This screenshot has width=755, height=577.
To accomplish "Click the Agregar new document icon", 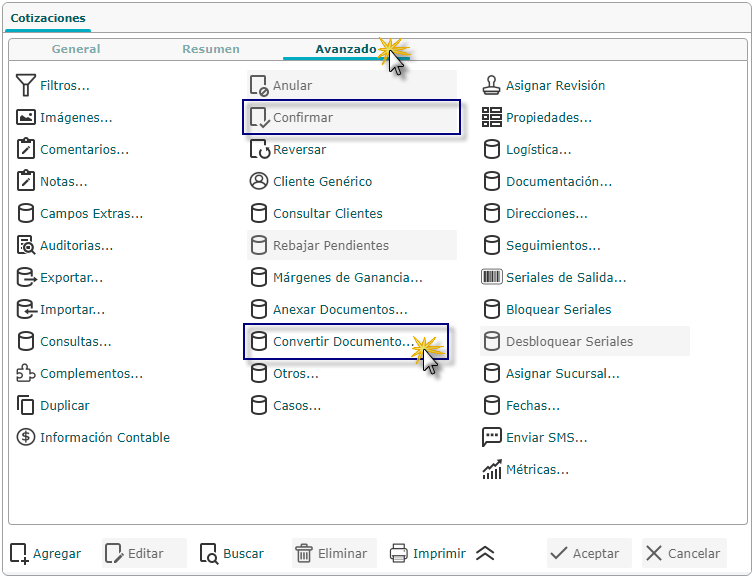I will tap(19, 553).
